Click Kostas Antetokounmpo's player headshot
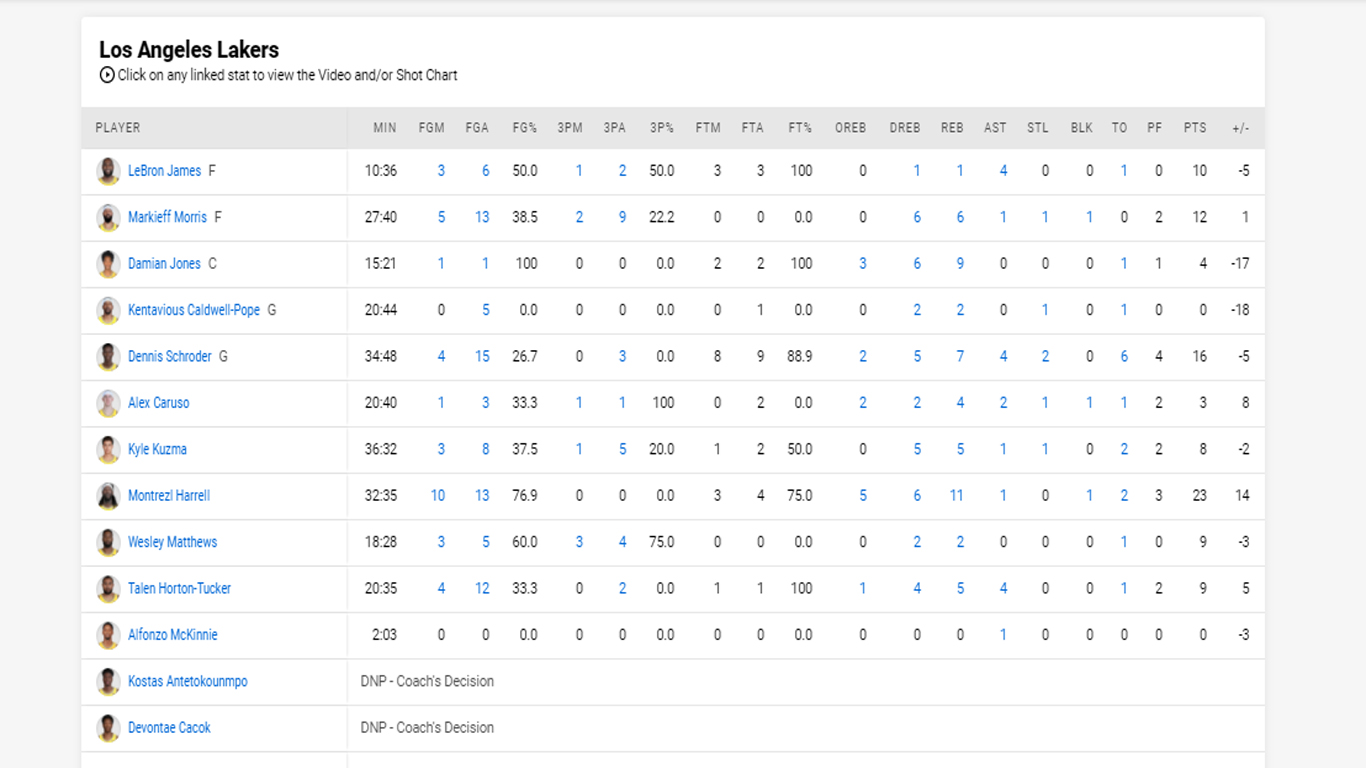 pyautogui.click(x=108, y=681)
